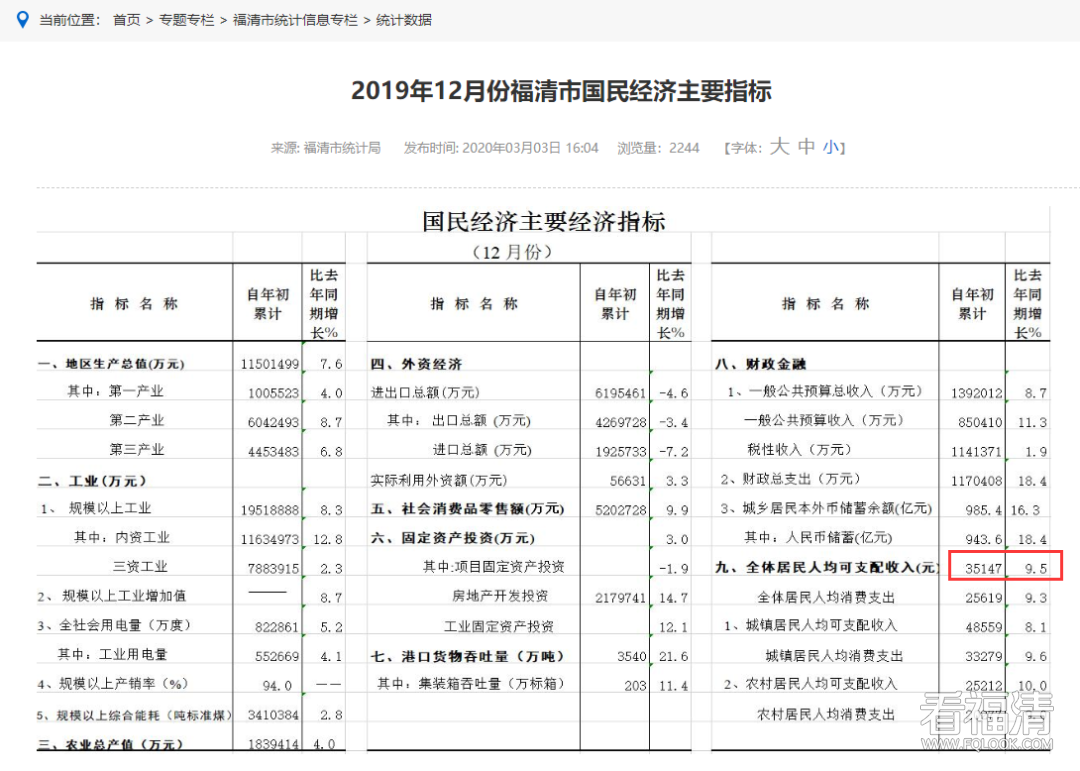Click the (12月份) subtitle
1080x771 pixels.
pyautogui.click(x=512, y=251)
